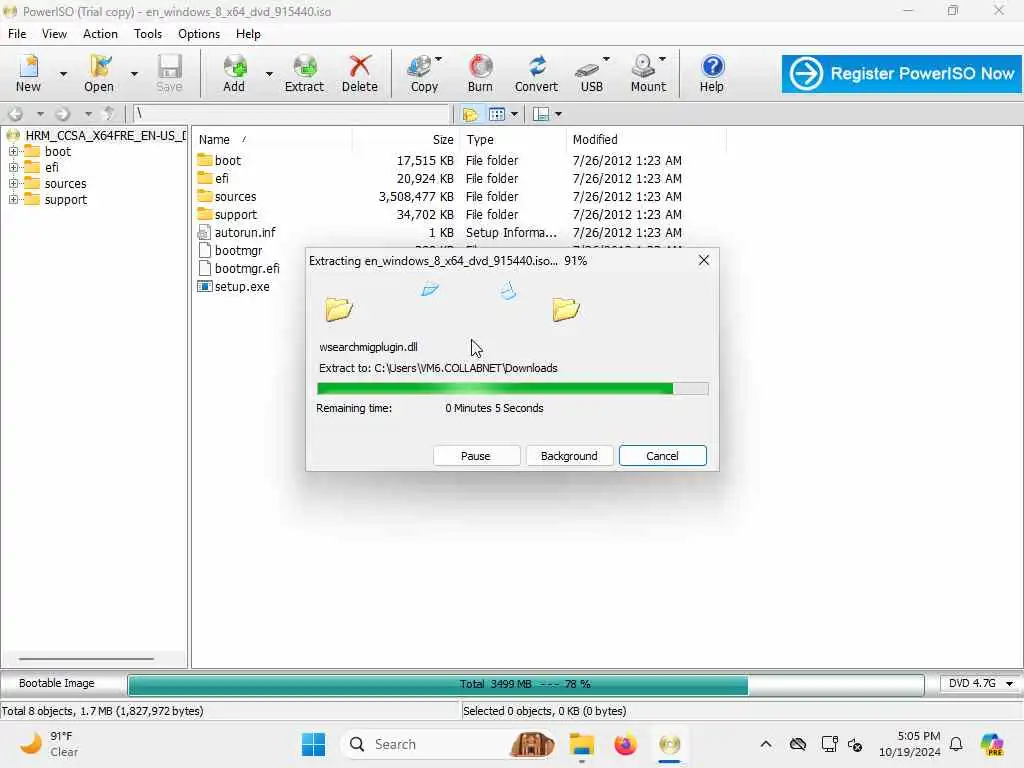Image resolution: width=1024 pixels, height=768 pixels.
Task: Open File Explorer from the taskbar
Action: pyautogui.click(x=581, y=744)
